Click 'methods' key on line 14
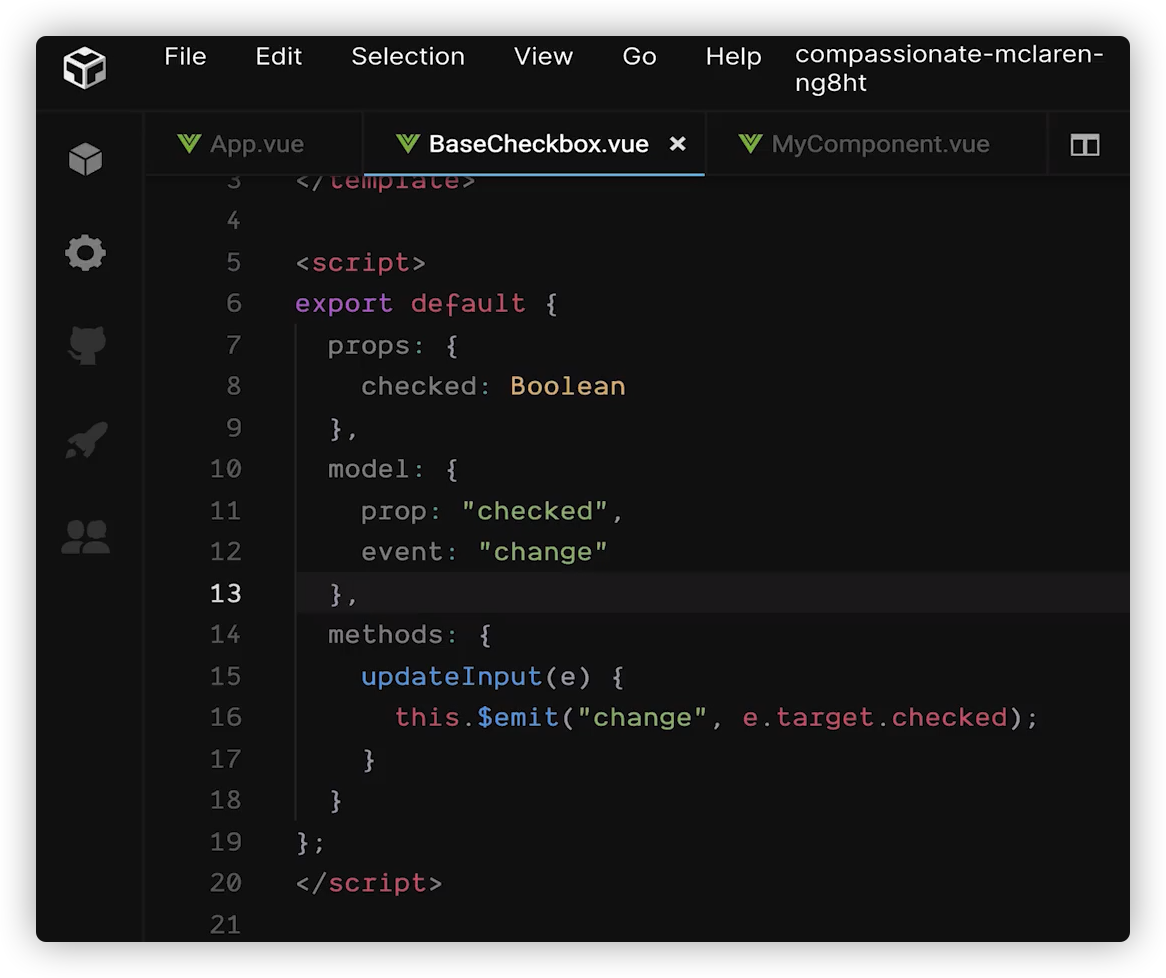Image resolution: width=1166 pixels, height=978 pixels. [x=385, y=634]
